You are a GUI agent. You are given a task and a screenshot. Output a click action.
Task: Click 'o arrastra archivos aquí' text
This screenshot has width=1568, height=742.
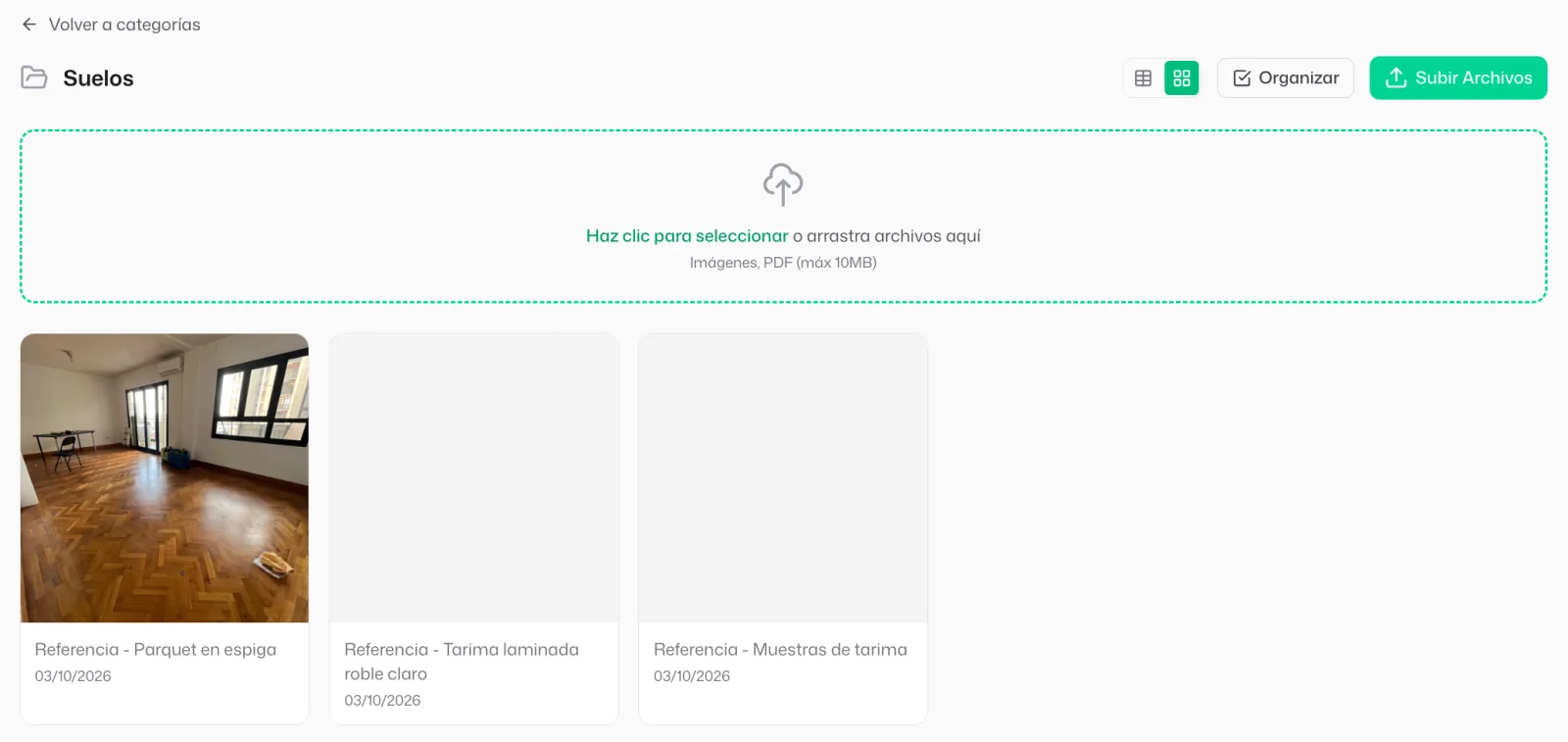point(887,236)
